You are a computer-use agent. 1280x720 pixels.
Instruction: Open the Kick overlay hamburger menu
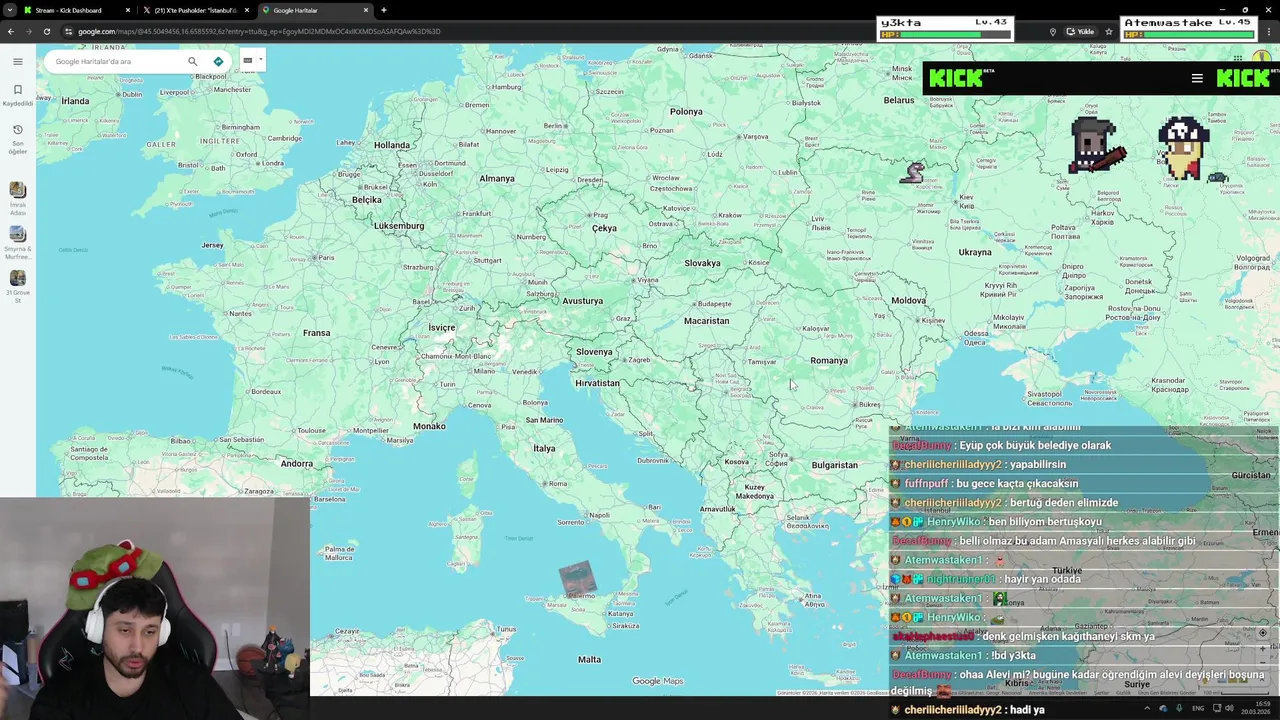click(x=1197, y=78)
